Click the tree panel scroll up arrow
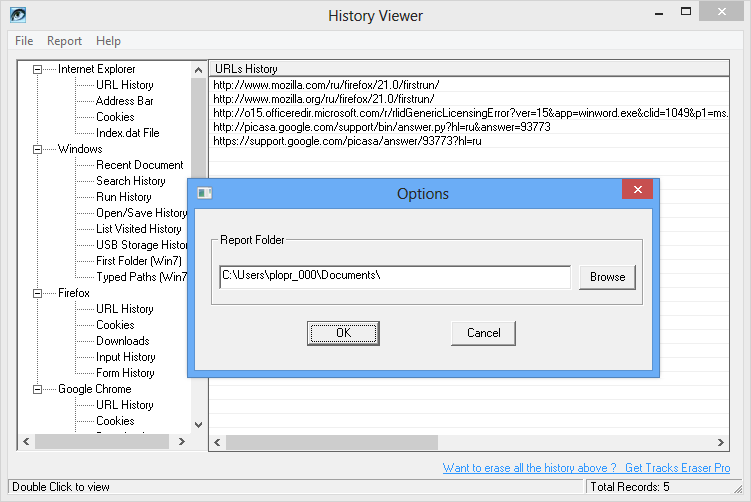Screen dimensions: 751x502 pos(198,70)
